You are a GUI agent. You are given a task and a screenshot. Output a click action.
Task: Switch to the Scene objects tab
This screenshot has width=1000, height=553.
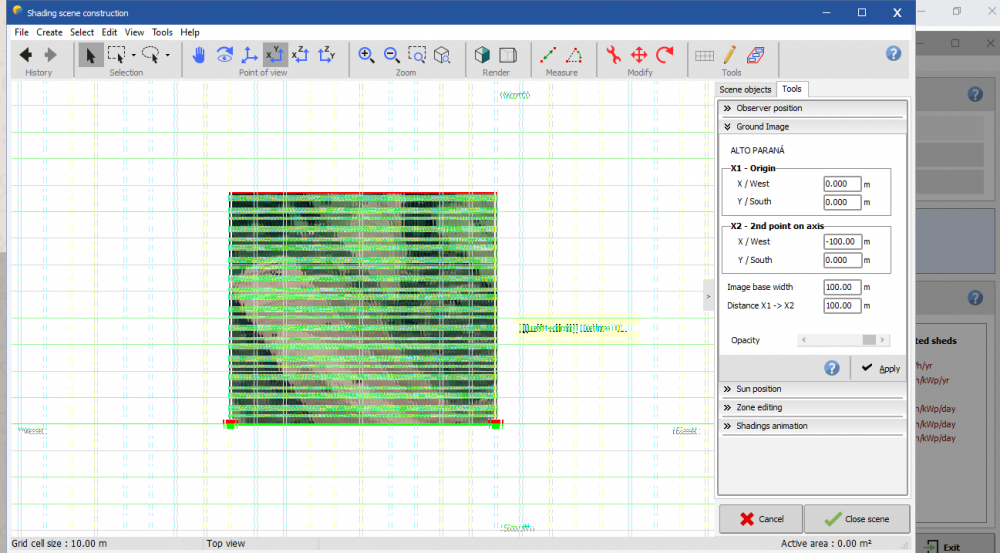[745, 90]
